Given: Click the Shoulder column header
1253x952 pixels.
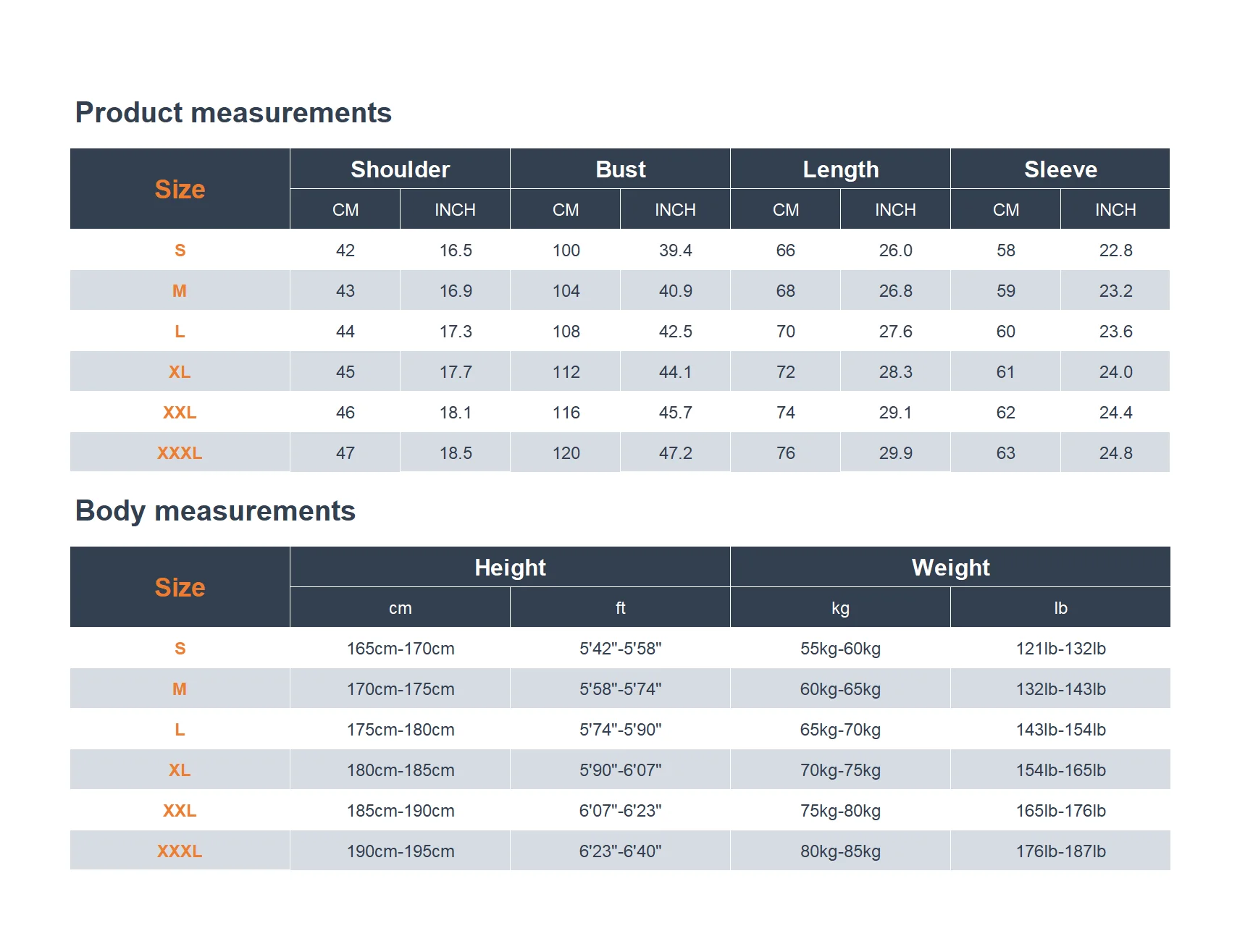Looking at the screenshot, I should tap(400, 169).
